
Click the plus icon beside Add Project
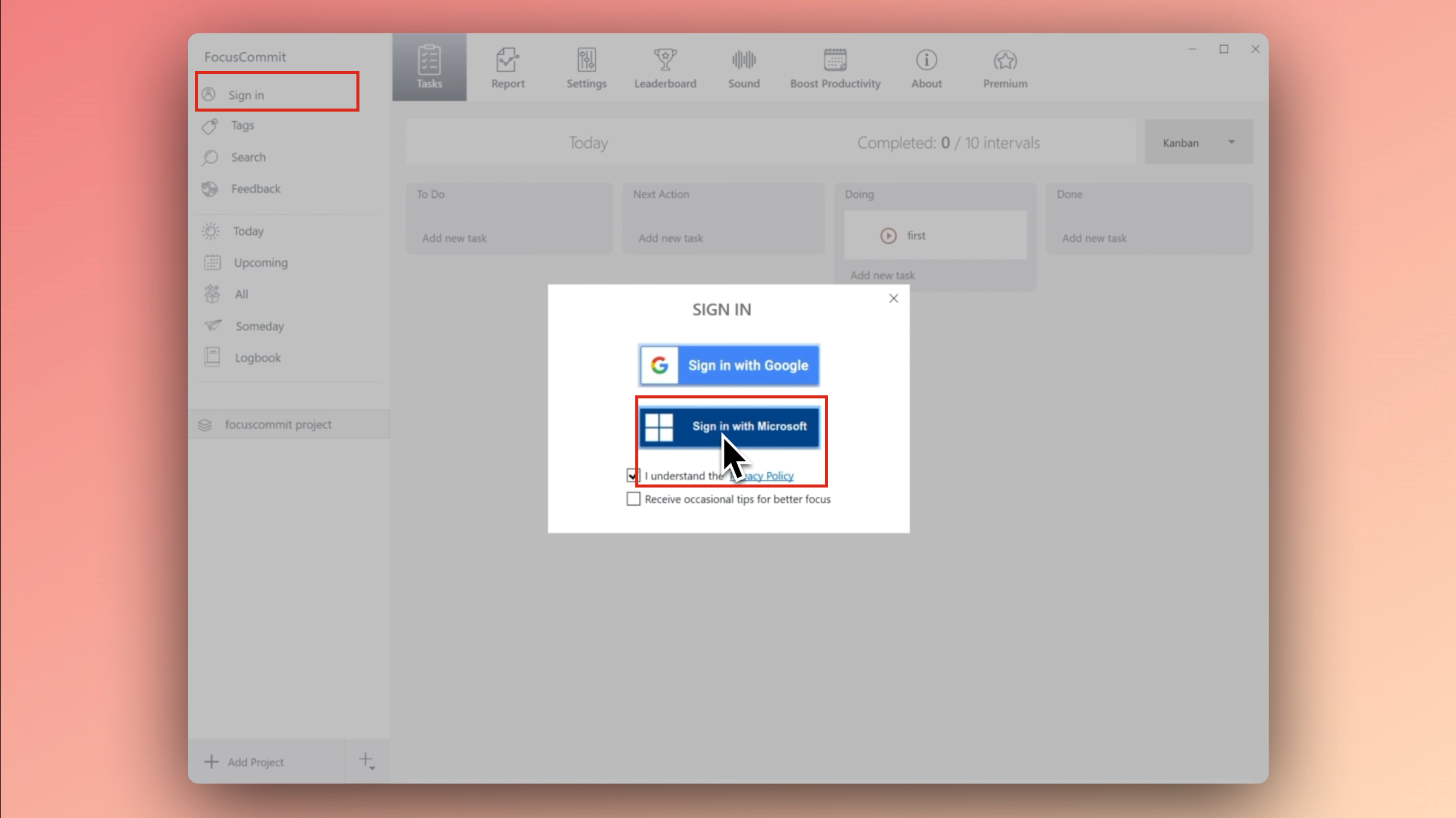point(211,762)
